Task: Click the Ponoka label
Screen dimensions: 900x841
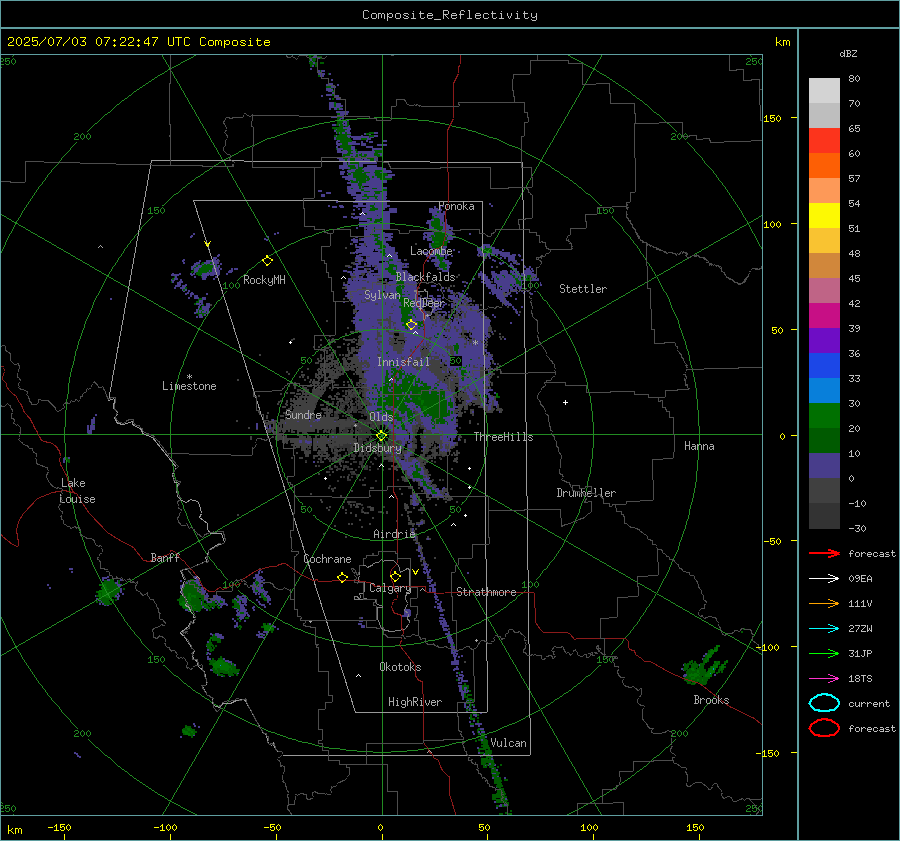Action: (456, 206)
